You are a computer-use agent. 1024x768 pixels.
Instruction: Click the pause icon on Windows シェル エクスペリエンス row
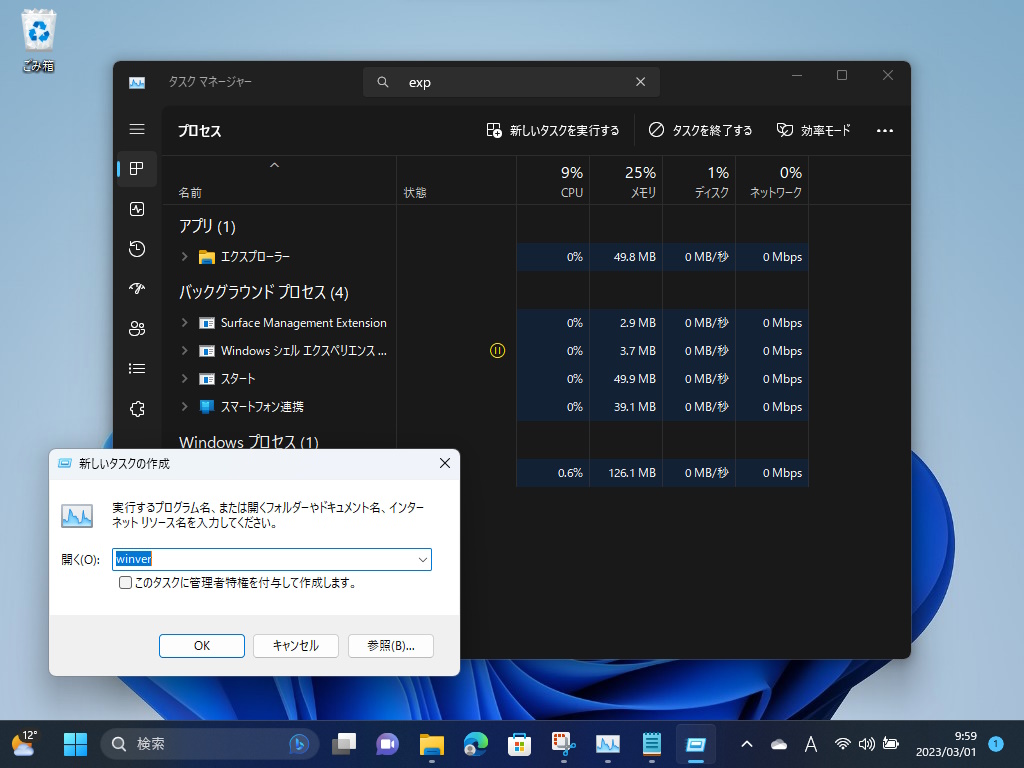[x=497, y=351]
